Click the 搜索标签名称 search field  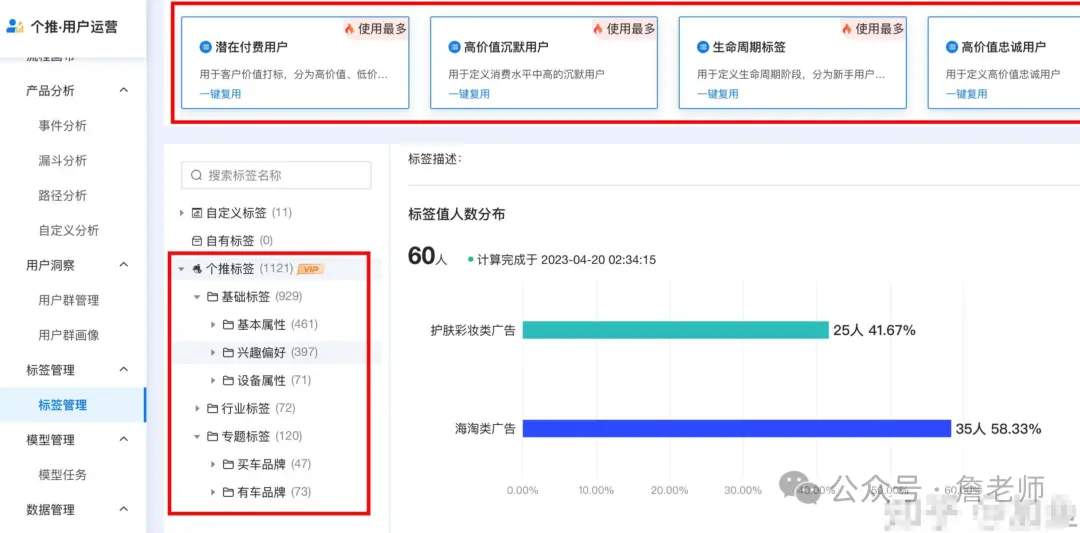[276, 175]
